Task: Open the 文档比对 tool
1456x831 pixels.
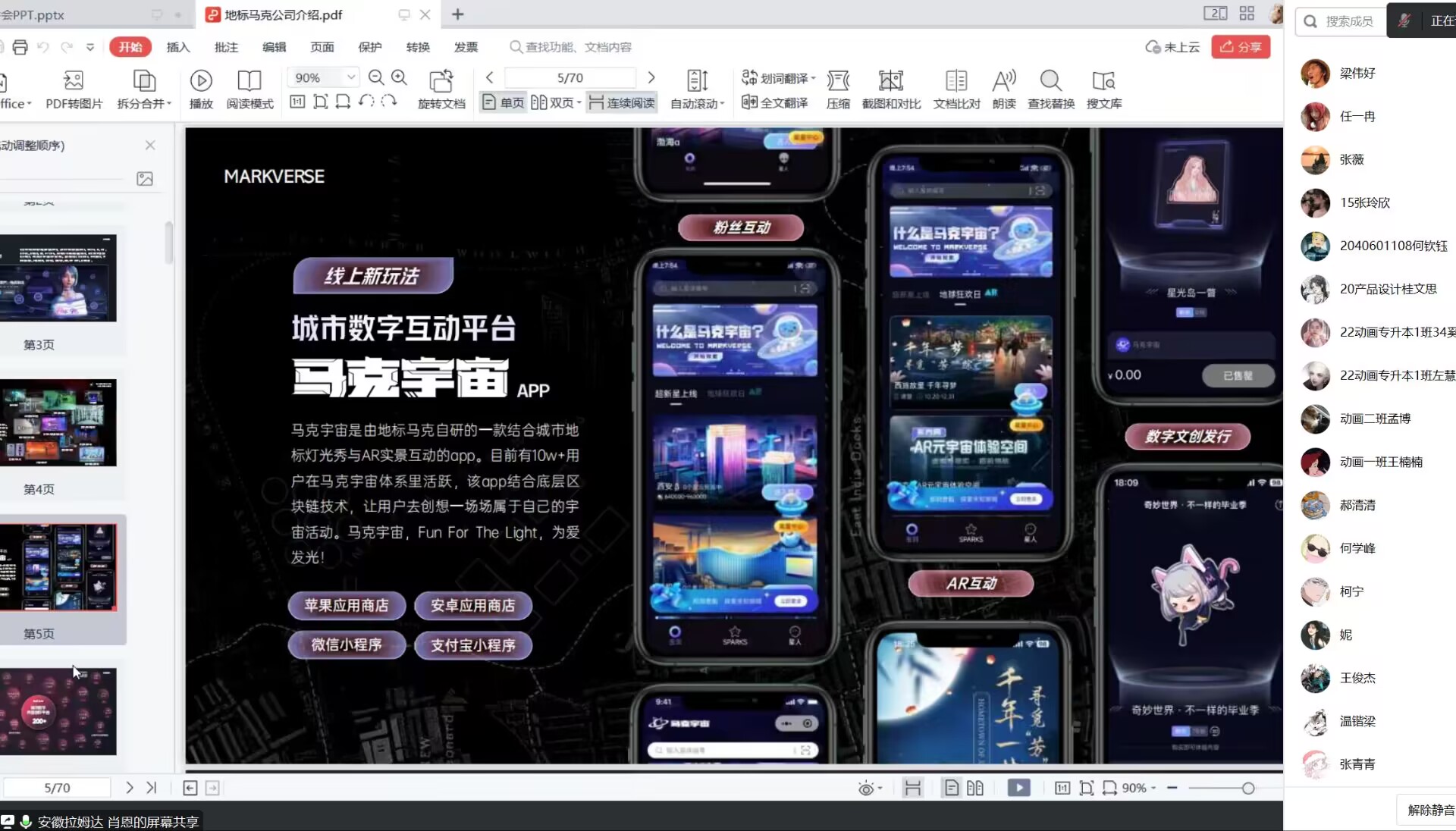Action: [x=956, y=89]
